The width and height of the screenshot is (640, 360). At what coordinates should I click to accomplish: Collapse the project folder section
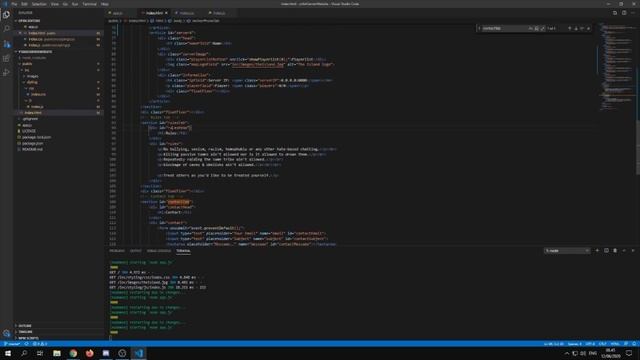tap(35, 52)
